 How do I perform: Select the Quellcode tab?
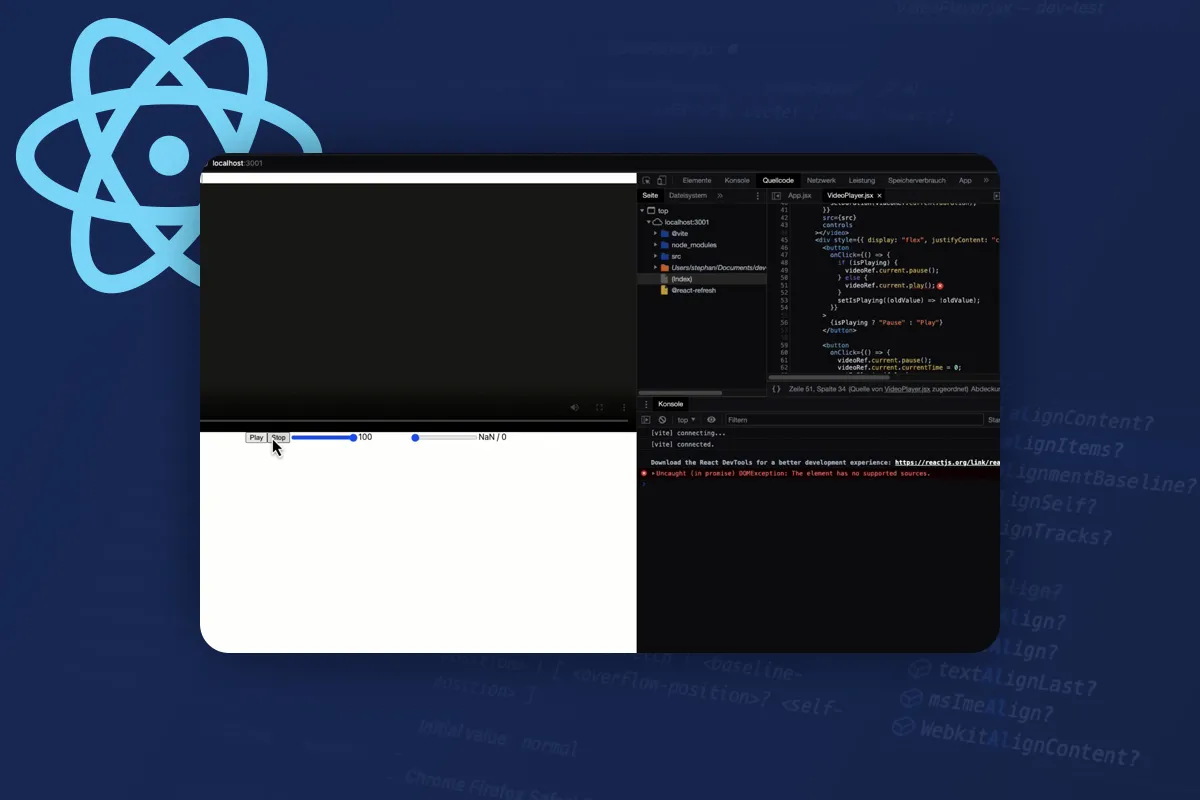click(778, 180)
